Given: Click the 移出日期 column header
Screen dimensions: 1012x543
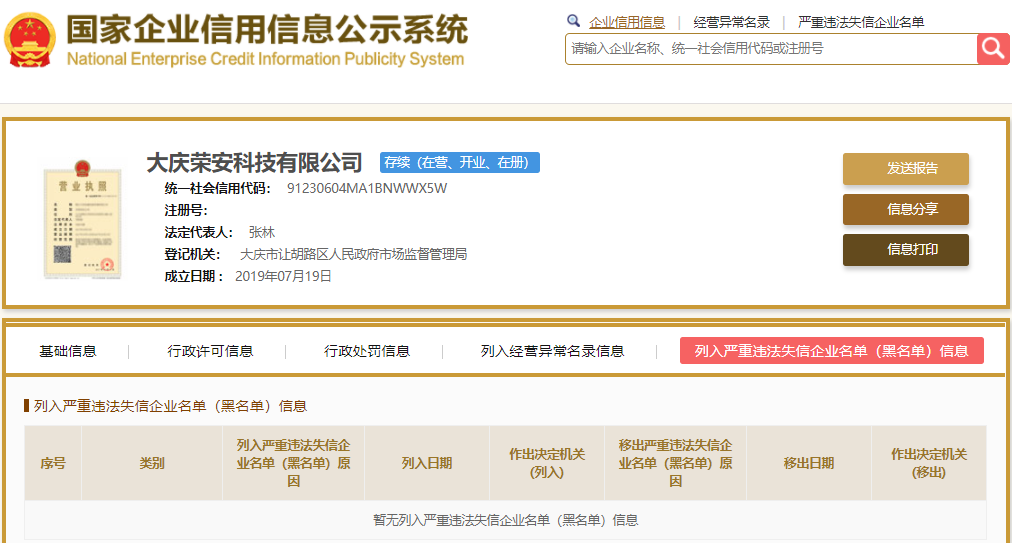Looking at the screenshot, I should (809, 463).
